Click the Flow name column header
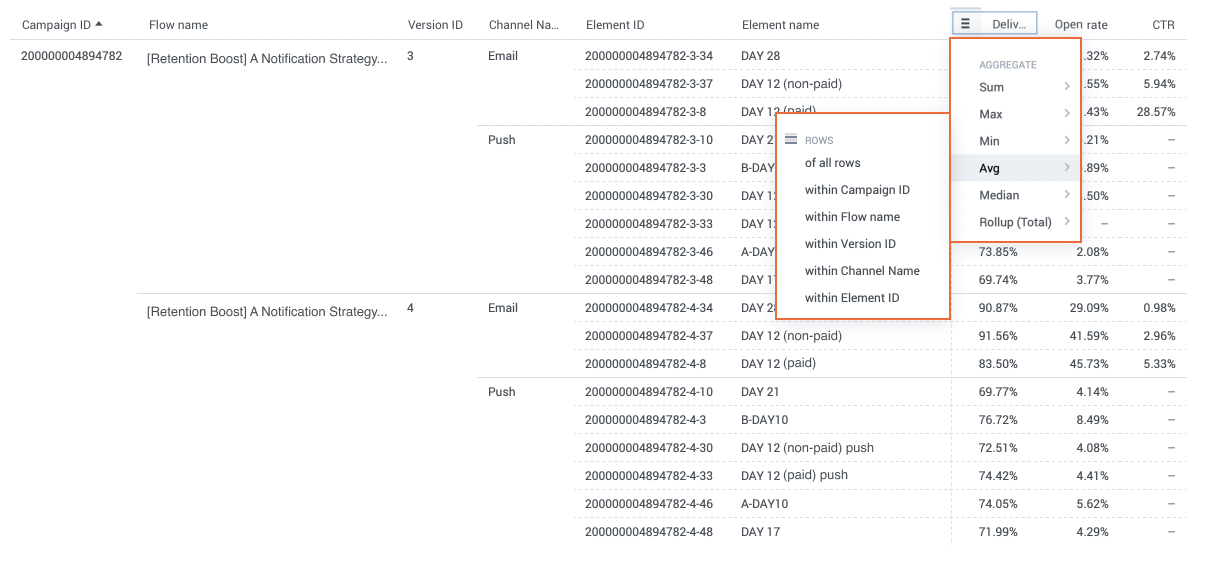The image size is (1223, 578). coord(178,25)
